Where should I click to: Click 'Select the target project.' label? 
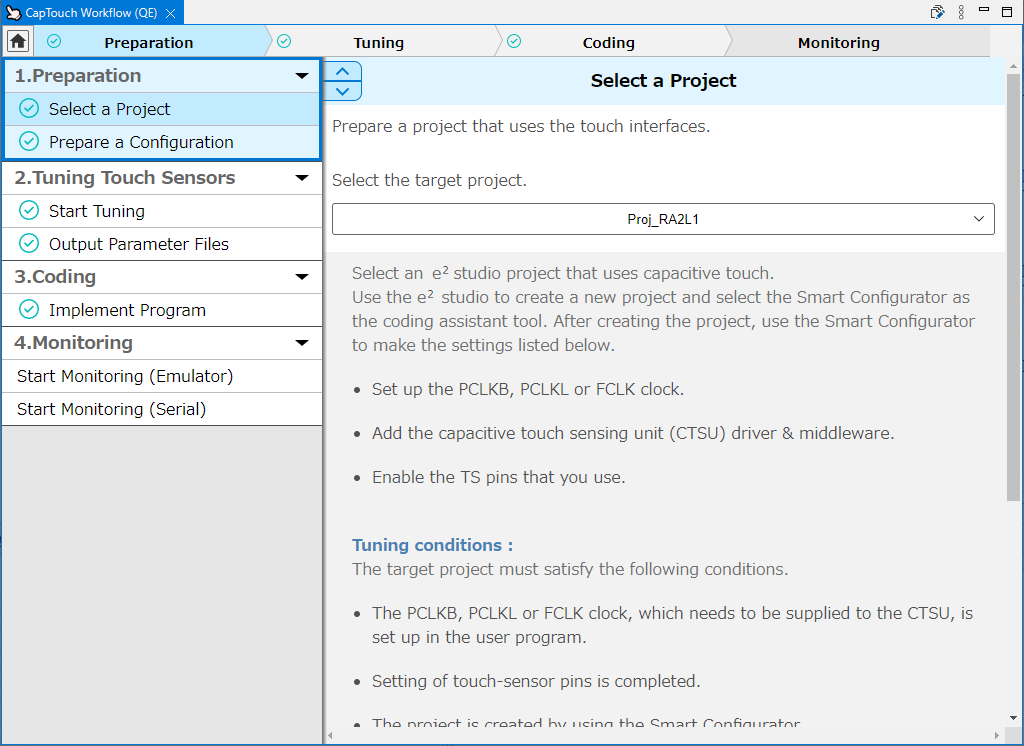tap(429, 180)
